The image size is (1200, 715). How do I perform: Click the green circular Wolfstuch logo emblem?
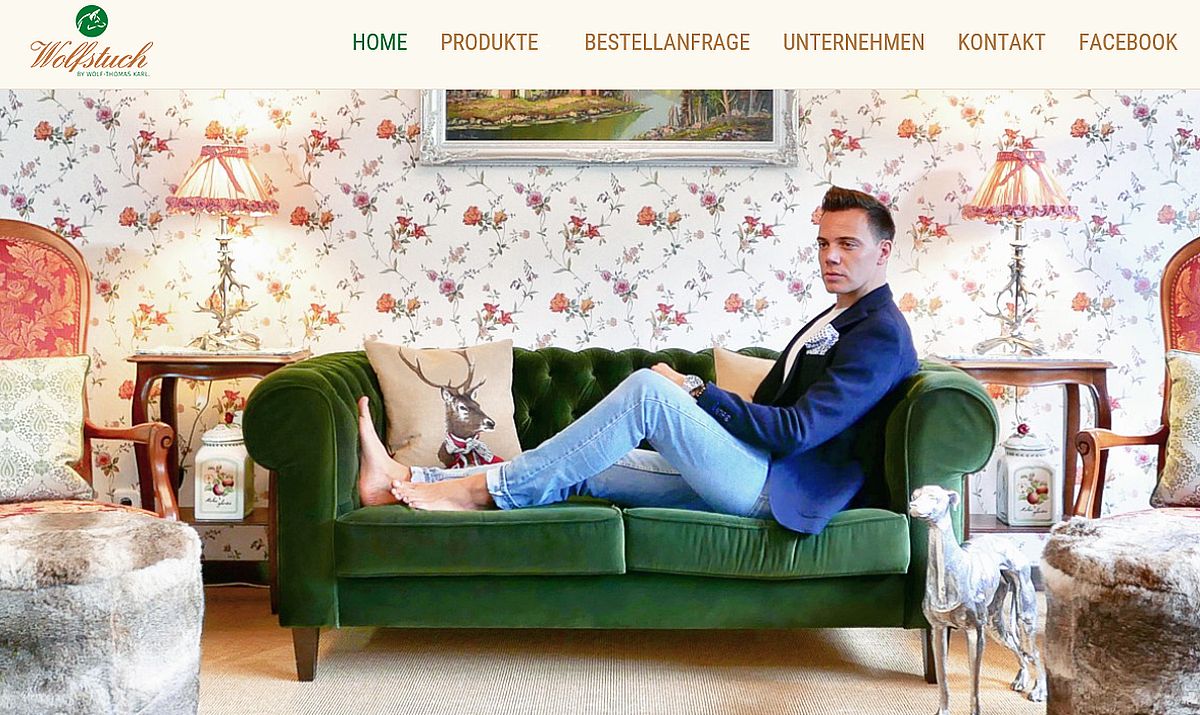(x=91, y=20)
